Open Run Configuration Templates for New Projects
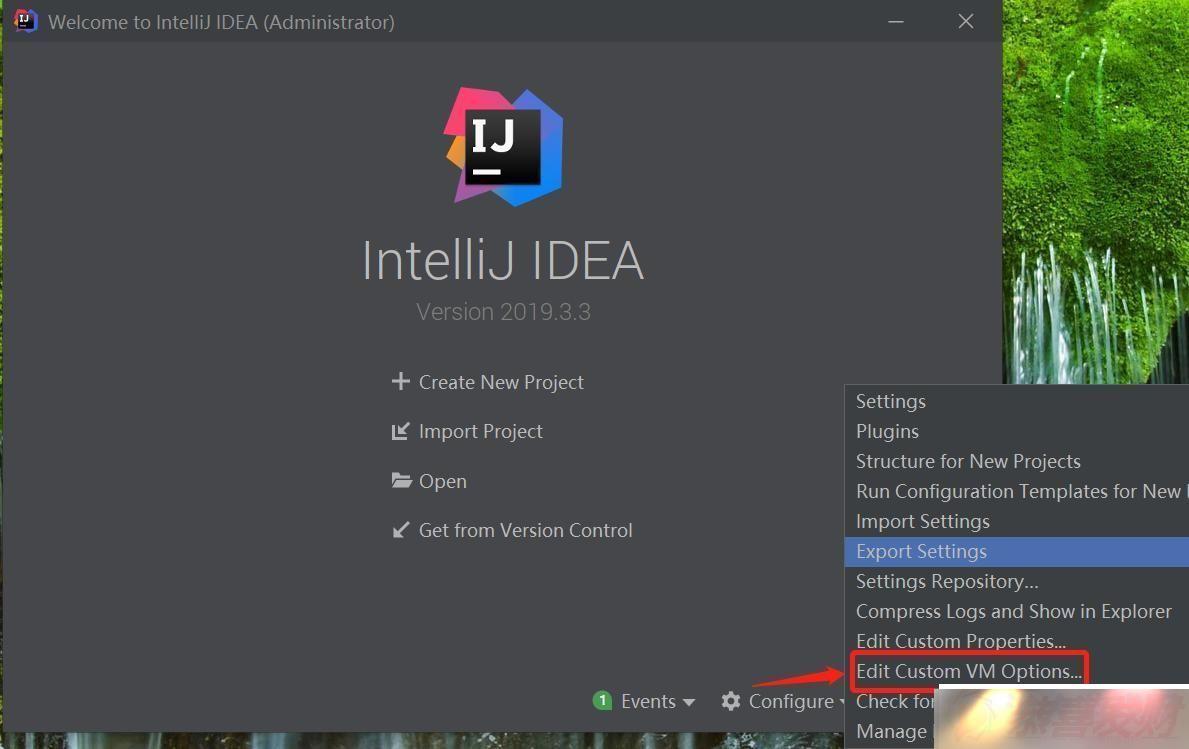This screenshot has width=1189, height=749. tap(1017, 491)
